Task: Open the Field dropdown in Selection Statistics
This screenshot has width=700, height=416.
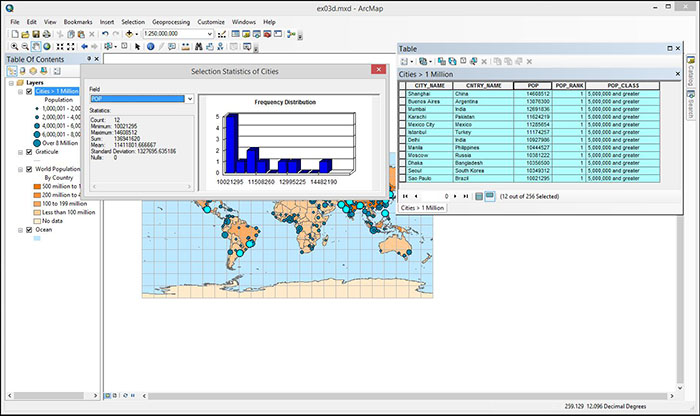Action: coord(190,99)
